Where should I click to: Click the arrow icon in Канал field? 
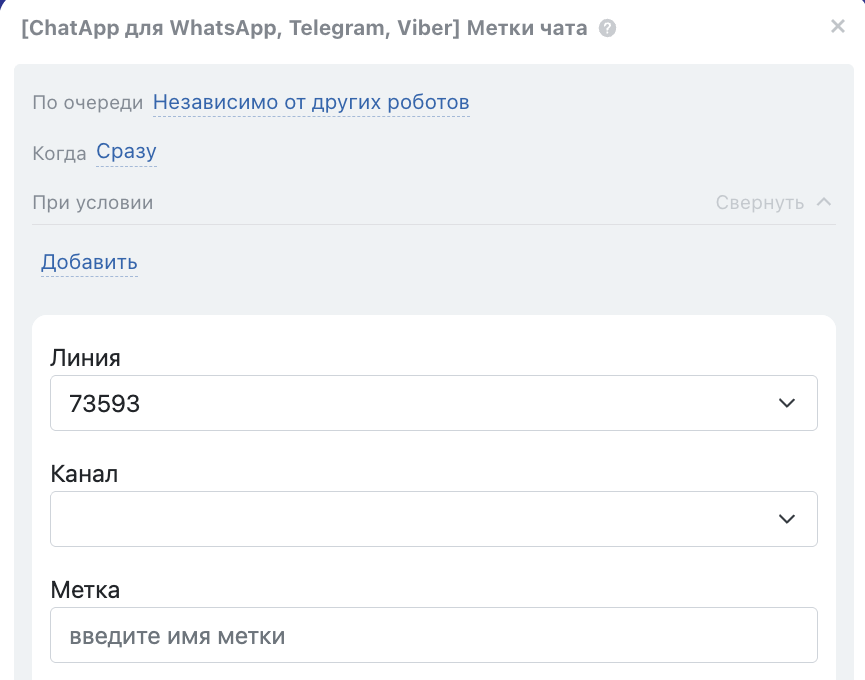787,519
